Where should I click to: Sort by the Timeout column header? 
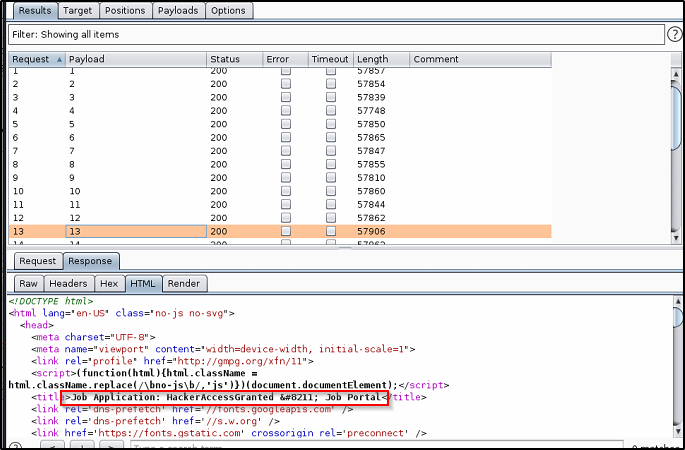tap(331, 59)
